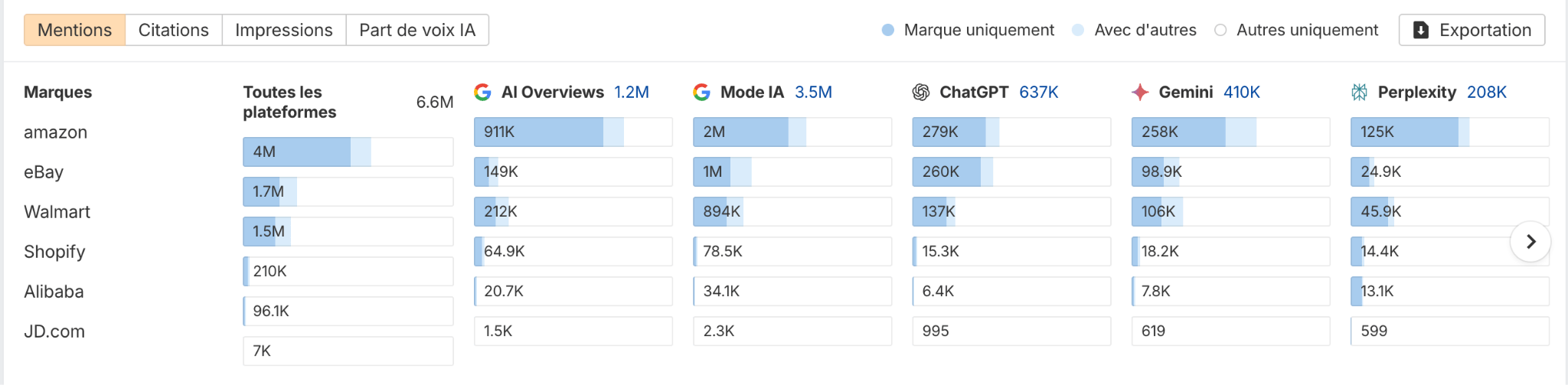Screen dimensions: 1568x385
Task: Click the 619 Gemini bar
Action: coord(1230,331)
